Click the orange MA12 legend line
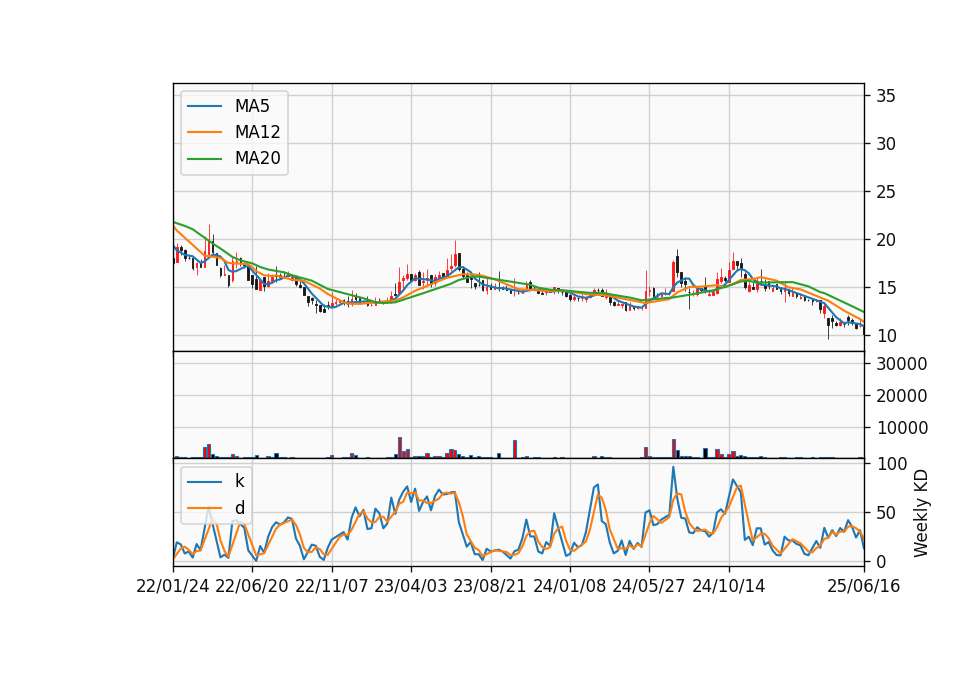 click(x=204, y=132)
